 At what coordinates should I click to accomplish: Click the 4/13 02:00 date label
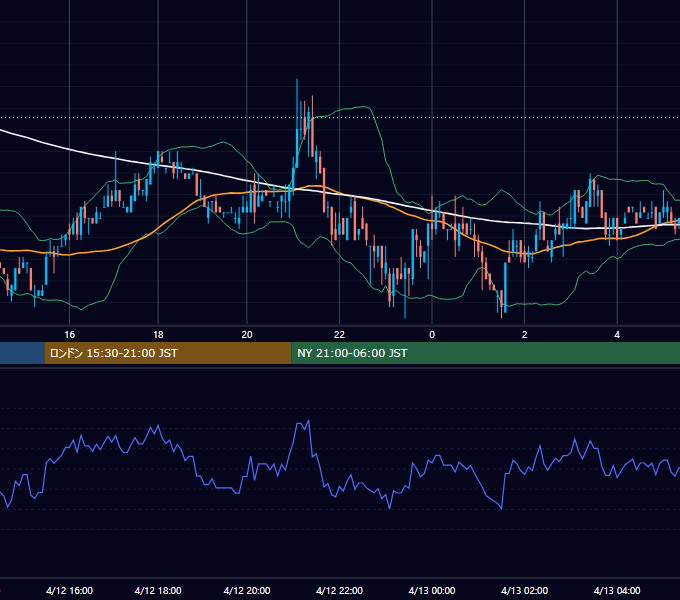[x=524, y=590]
